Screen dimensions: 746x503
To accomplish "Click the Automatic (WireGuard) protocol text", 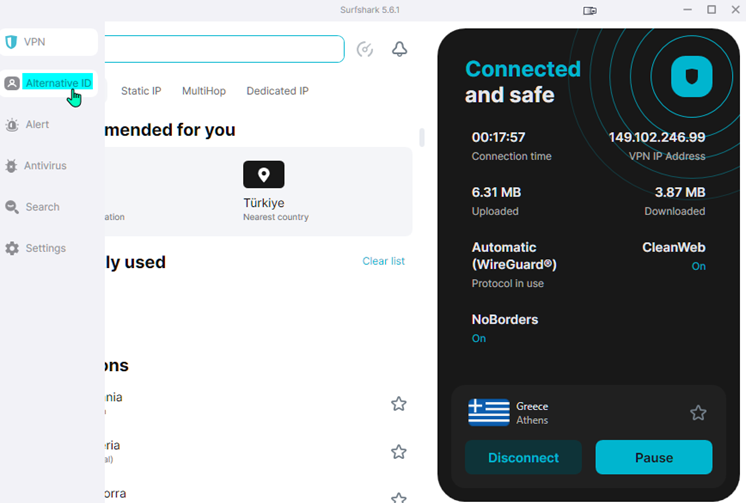I will pyautogui.click(x=514, y=256).
